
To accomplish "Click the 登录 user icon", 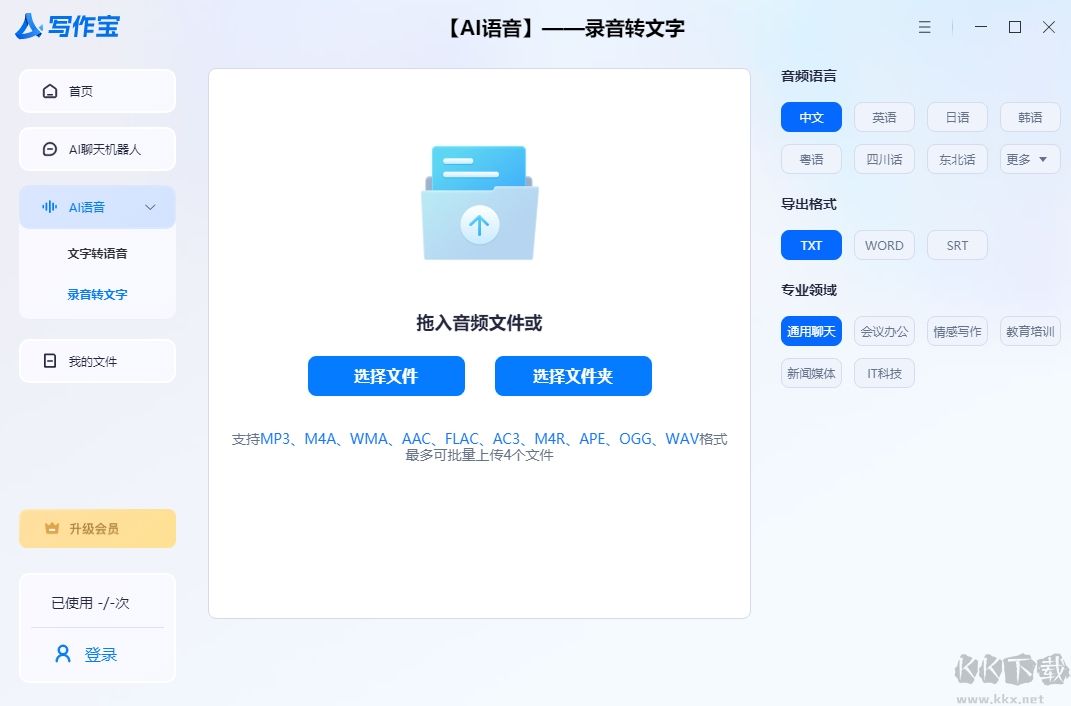I will 62,653.
